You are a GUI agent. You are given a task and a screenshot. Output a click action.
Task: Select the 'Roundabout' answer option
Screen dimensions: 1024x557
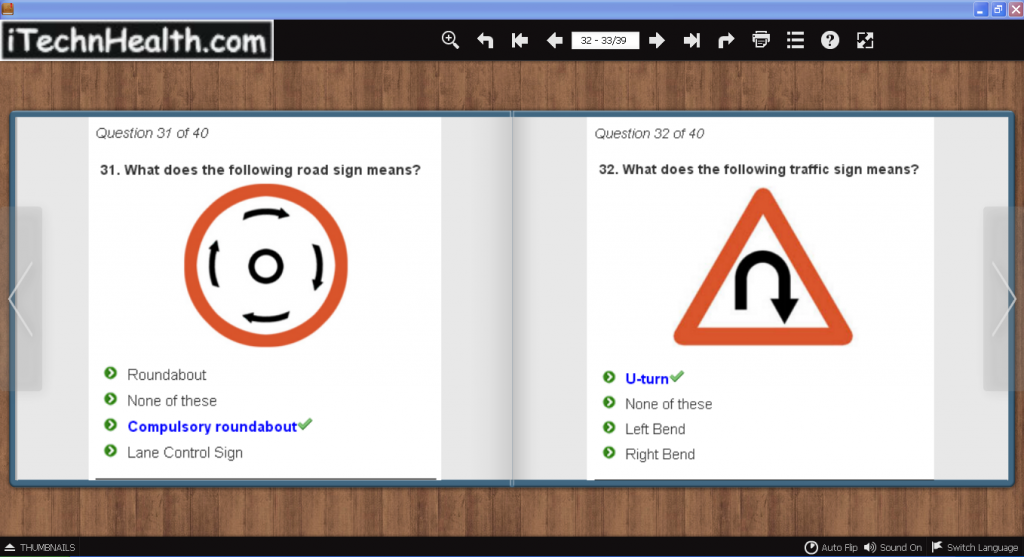[166, 374]
